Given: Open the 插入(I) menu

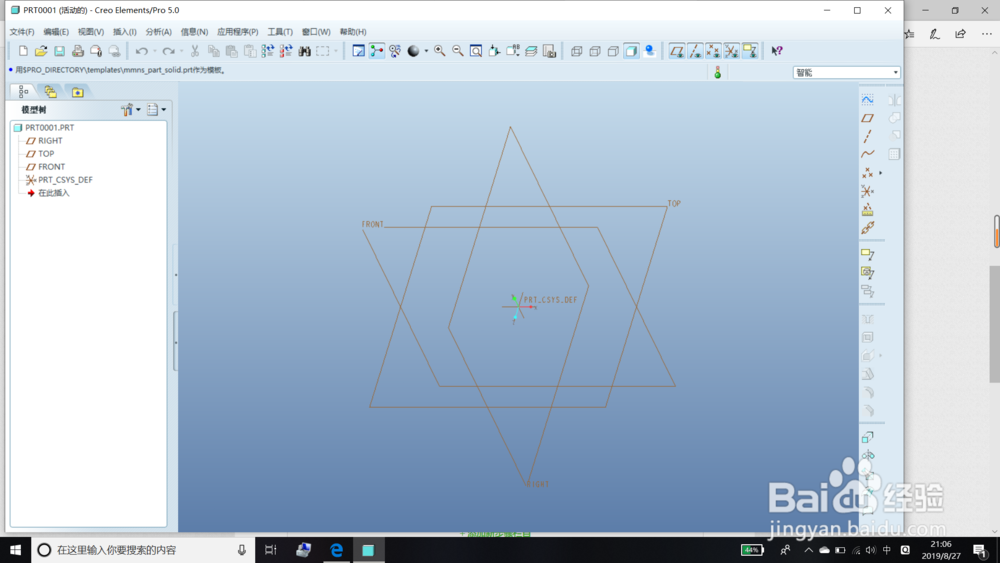Looking at the screenshot, I should coord(124,32).
